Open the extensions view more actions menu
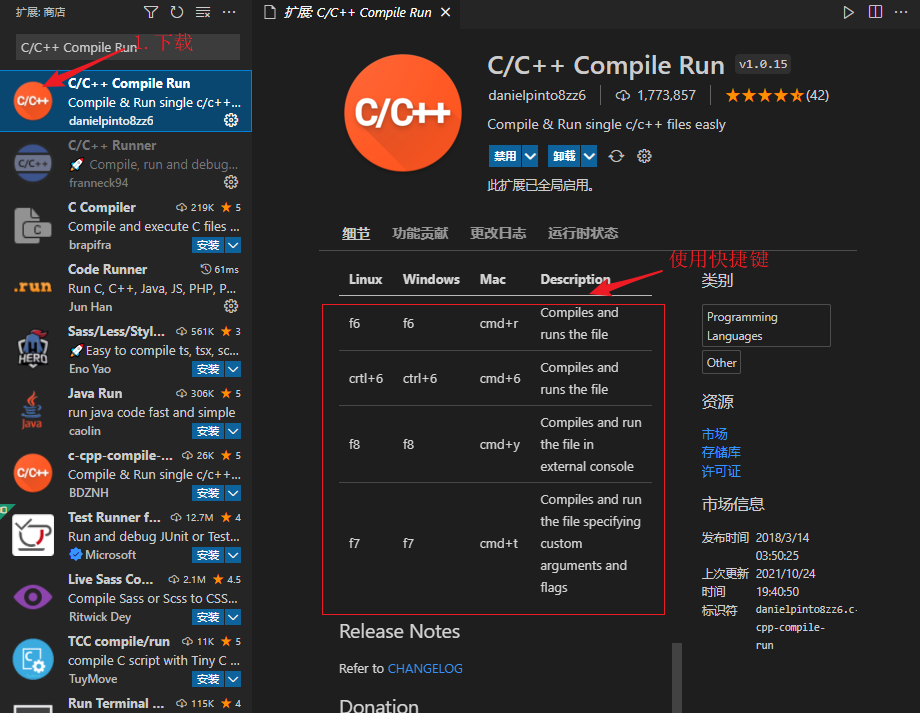 pos(229,12)
